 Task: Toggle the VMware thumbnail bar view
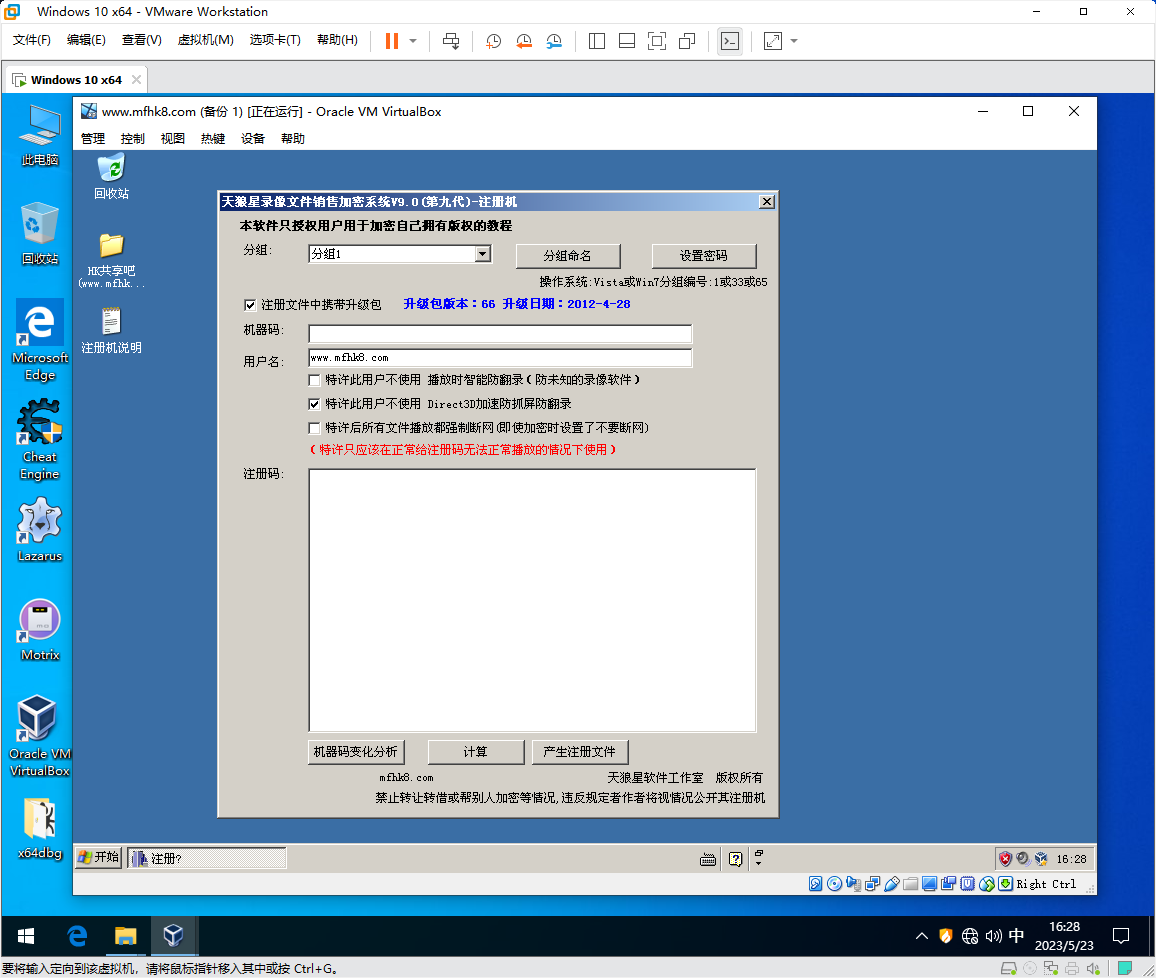pos(627,41)
